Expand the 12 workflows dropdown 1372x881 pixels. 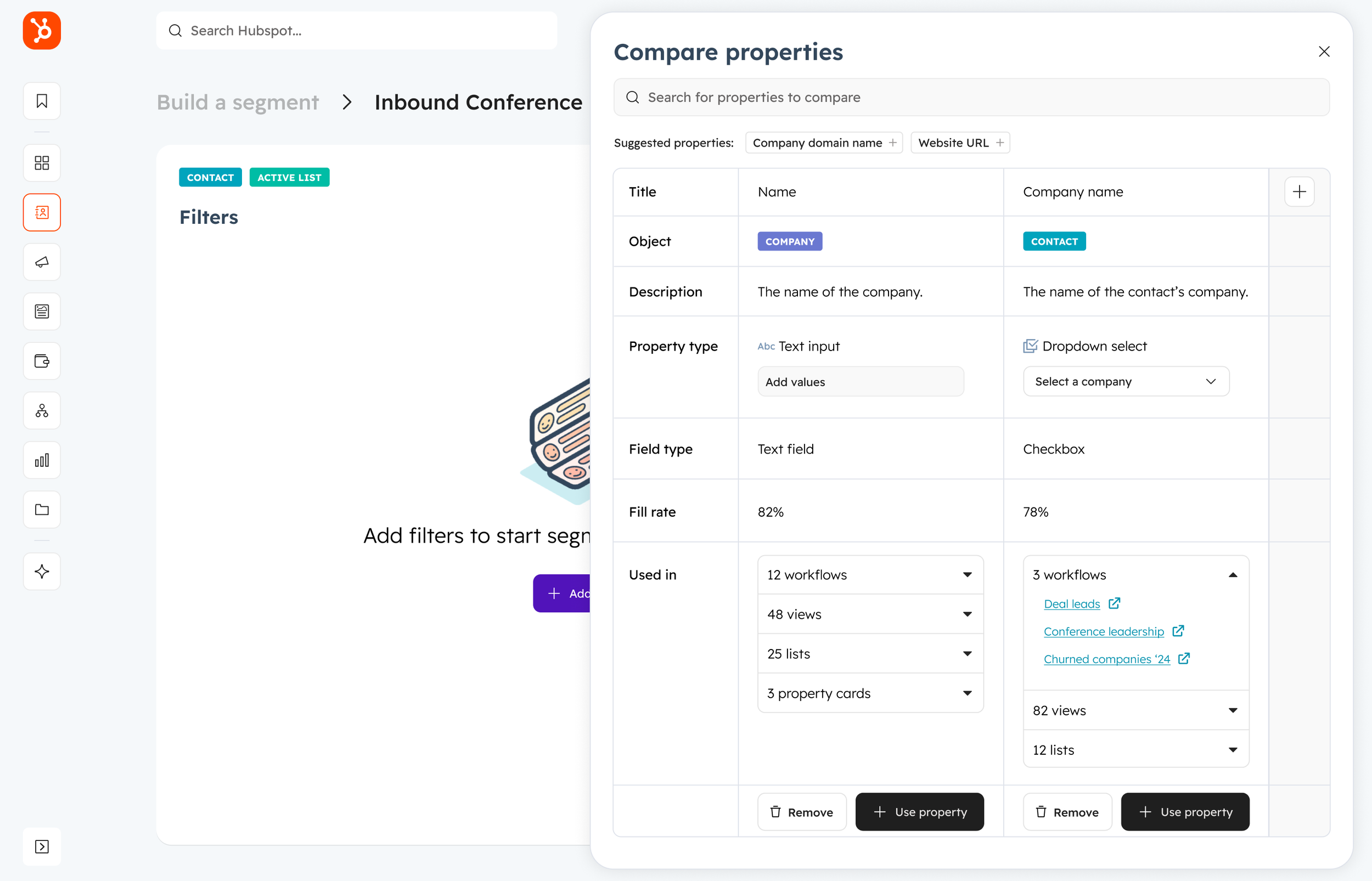click(x=870, y=575)
